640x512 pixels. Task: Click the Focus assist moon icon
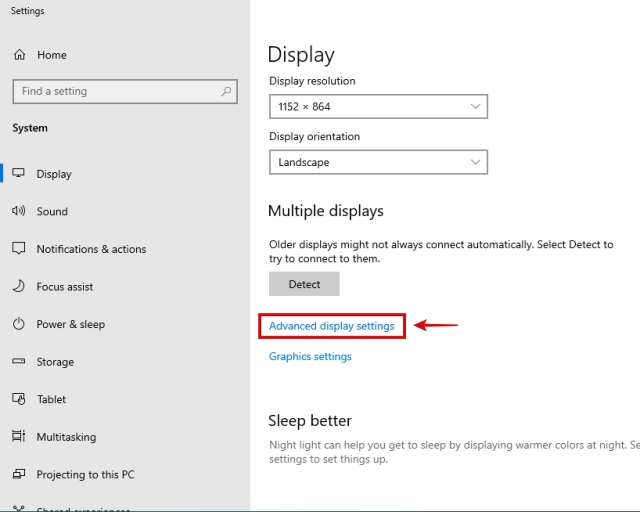tap(18, 287)
